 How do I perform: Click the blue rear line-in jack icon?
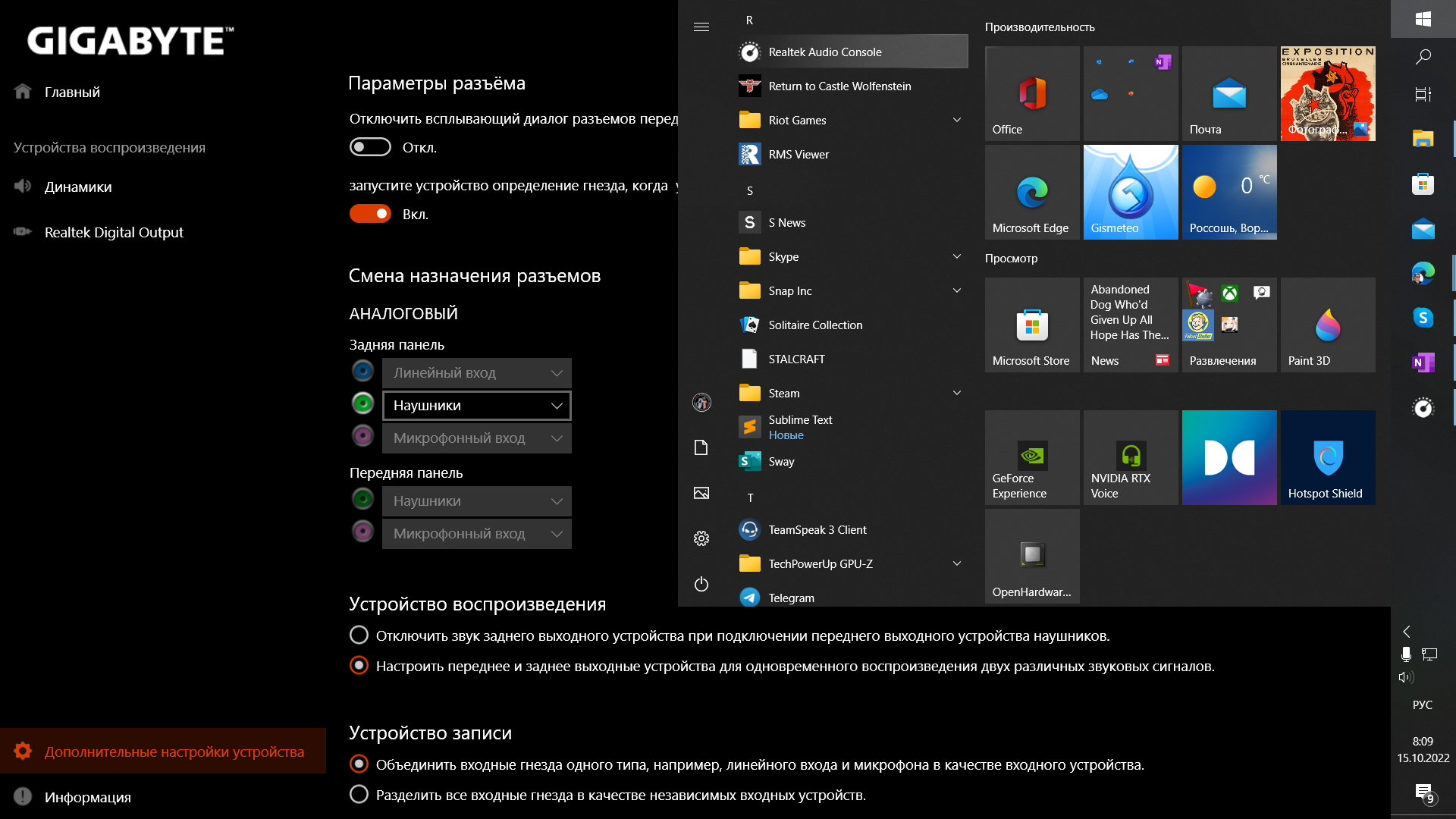[363, 371]
